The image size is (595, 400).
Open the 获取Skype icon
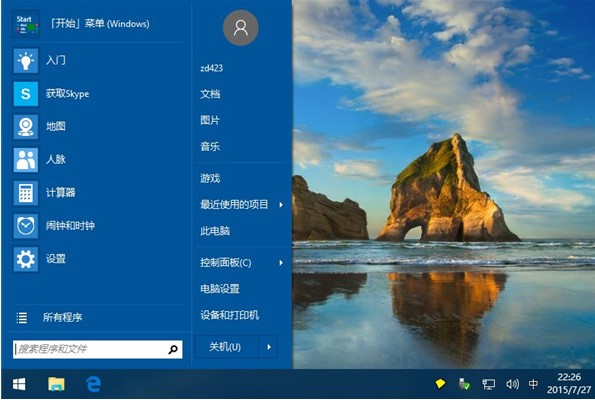26,94
